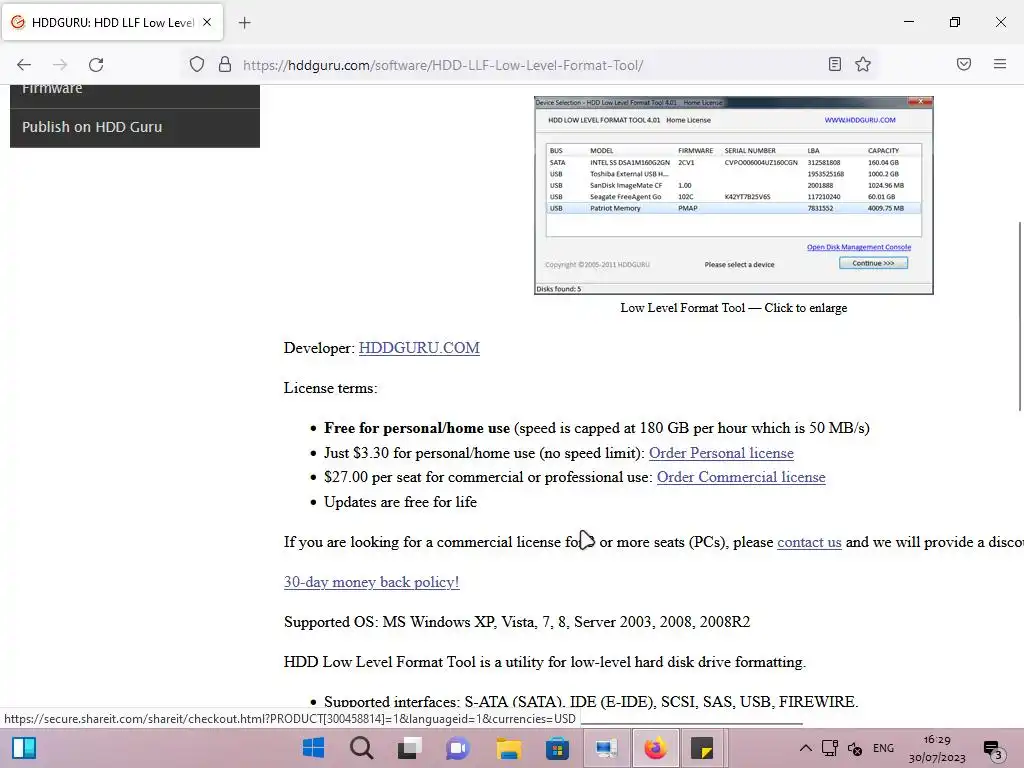Open taskbar Search
Screen dimensions: 1024x768
361,748
